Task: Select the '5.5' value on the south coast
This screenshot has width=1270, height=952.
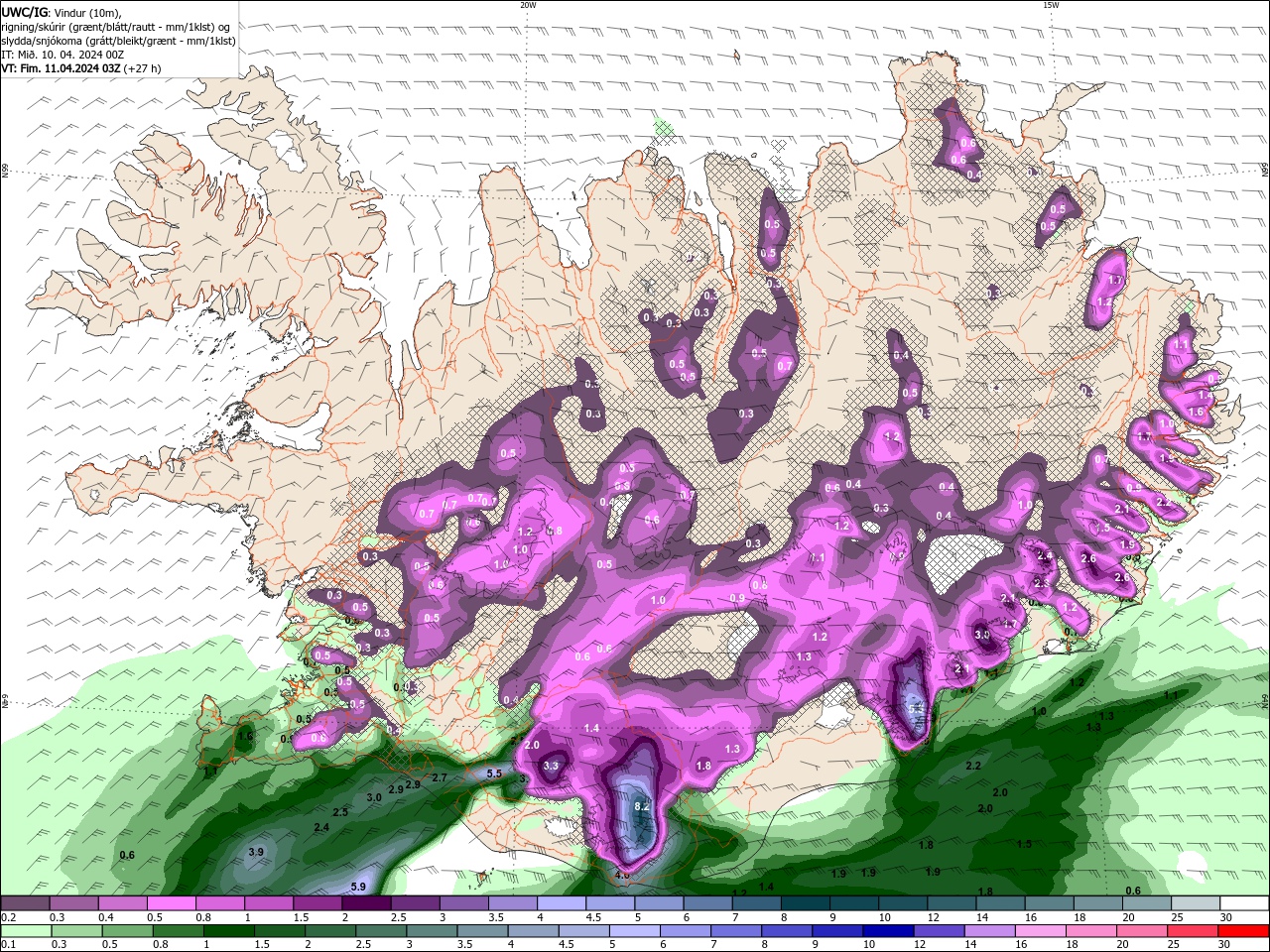Action: (x=494, y=773)
